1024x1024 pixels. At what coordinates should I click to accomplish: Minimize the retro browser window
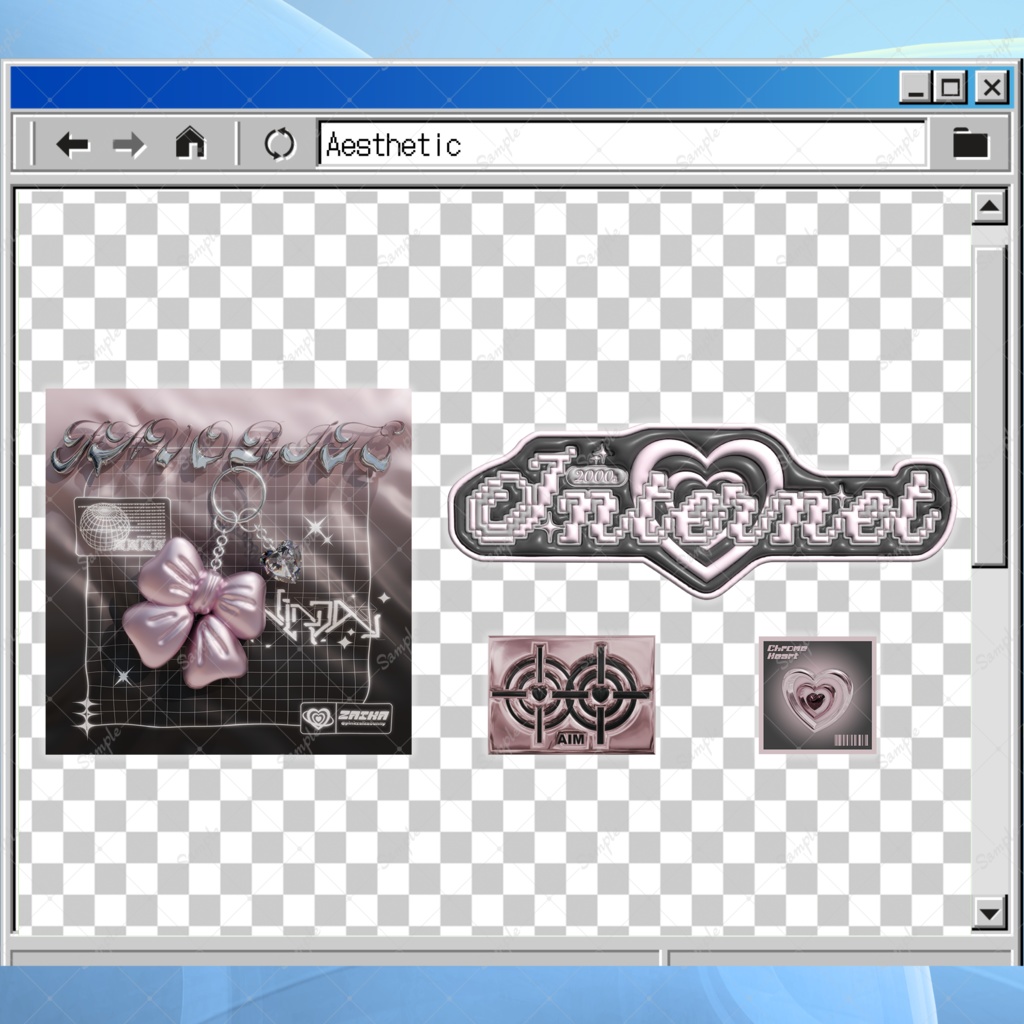(x=916, y=87)
